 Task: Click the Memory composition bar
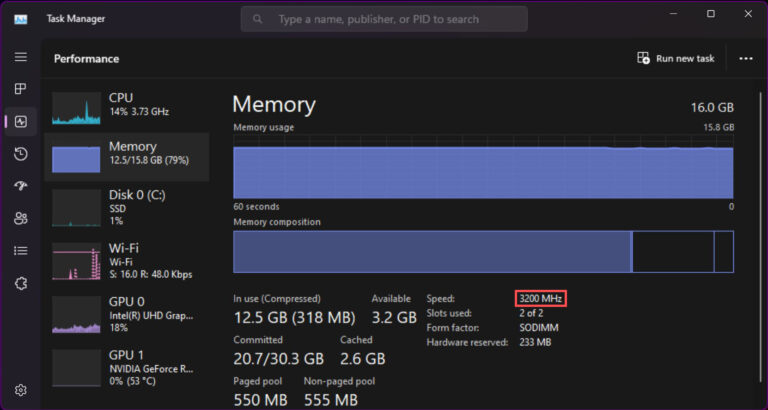483,251
